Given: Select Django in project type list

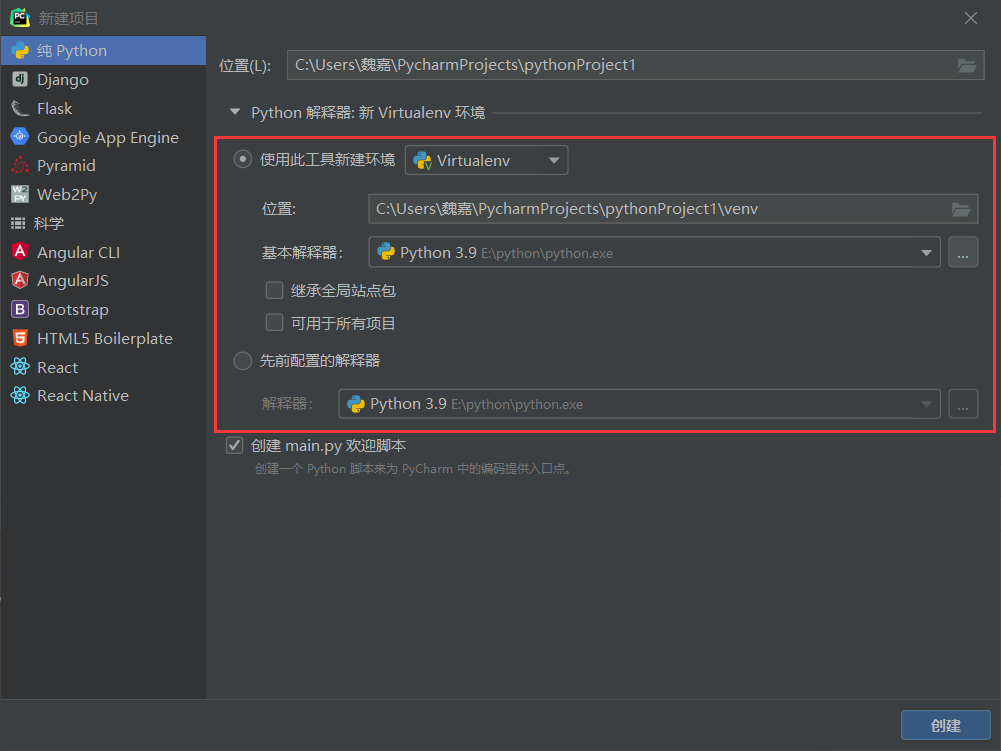Looking at the screenshot, I should click(103, 79).
